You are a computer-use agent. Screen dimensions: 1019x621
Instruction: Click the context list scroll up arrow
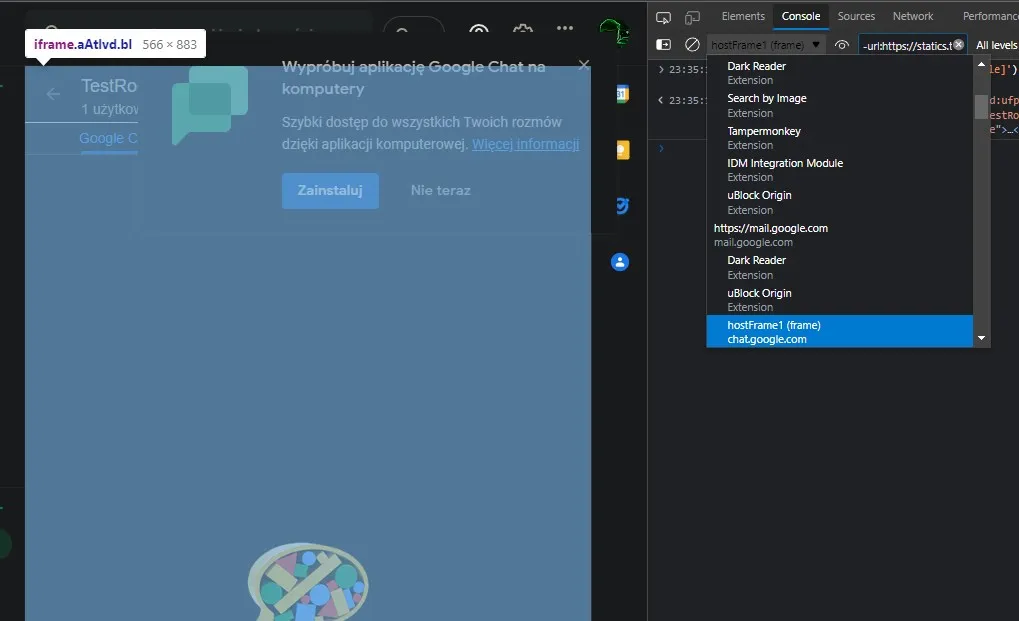click(x=981, y=64)
